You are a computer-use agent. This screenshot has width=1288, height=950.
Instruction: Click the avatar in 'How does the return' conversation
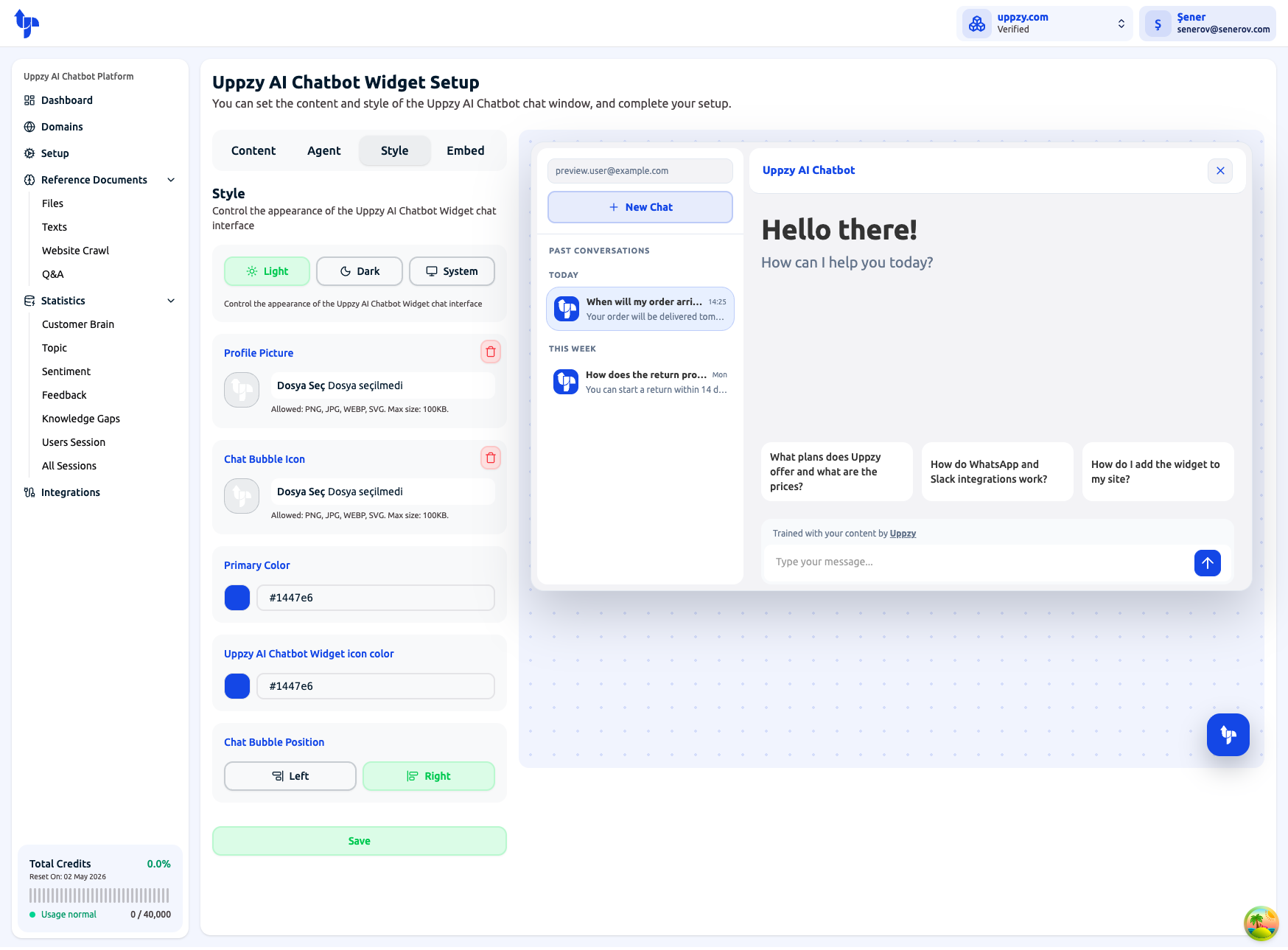click(566, 382)
